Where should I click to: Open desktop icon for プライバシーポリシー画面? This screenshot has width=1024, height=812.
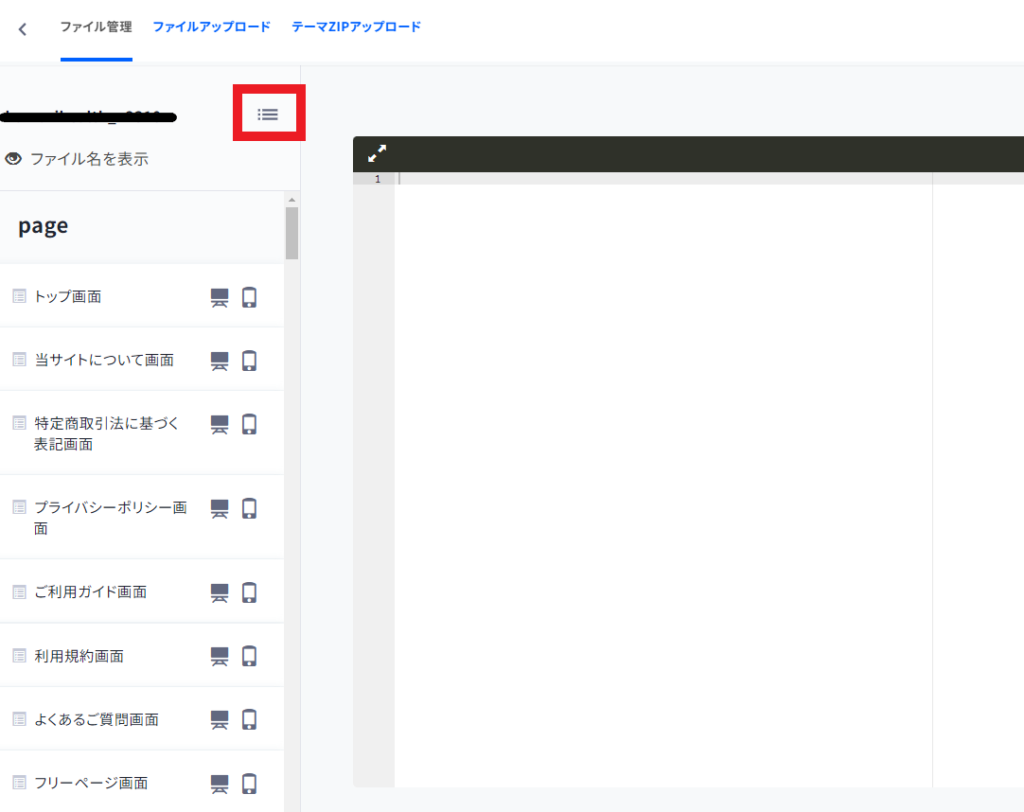(219, 509)
